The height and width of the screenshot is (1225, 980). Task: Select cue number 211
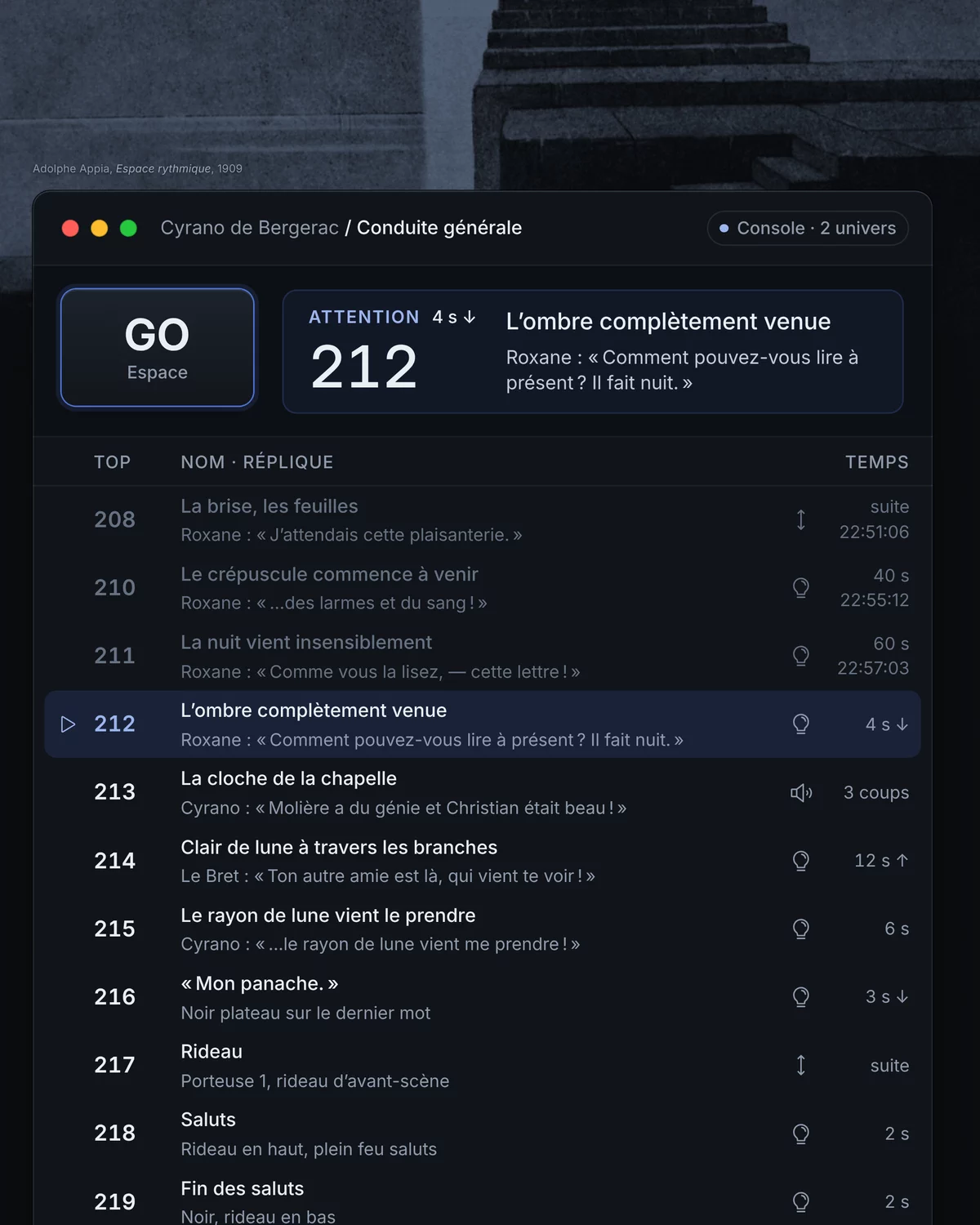114,656
